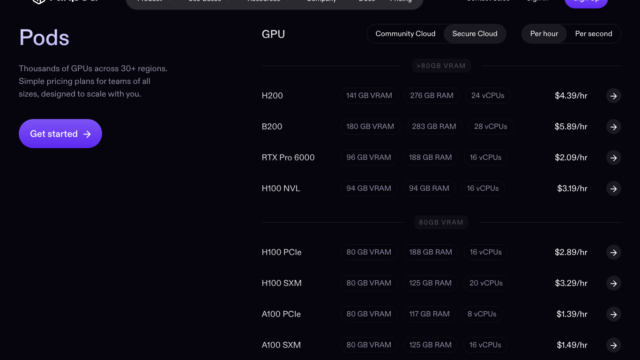Viewport: 640px width, 360px height.
Task: Select the A100 PCIe name
Action: pyautogui.click(x=281, y=314)
